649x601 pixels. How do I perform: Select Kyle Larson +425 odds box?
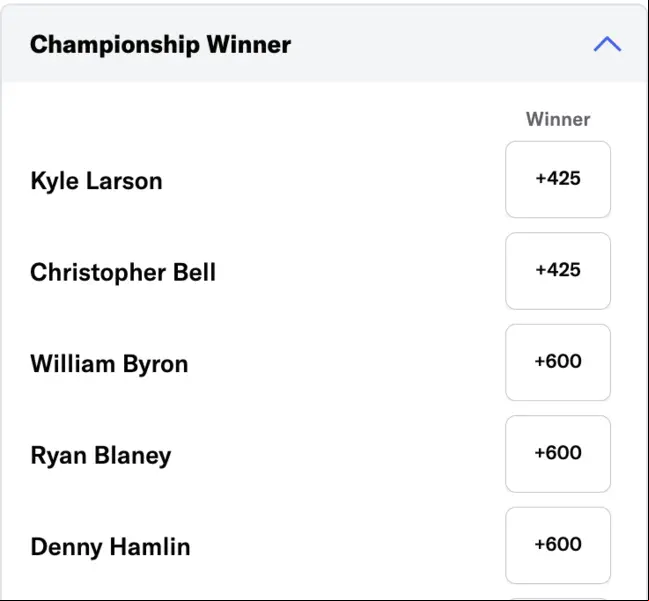pyautogui.click(x=558, y=179)
